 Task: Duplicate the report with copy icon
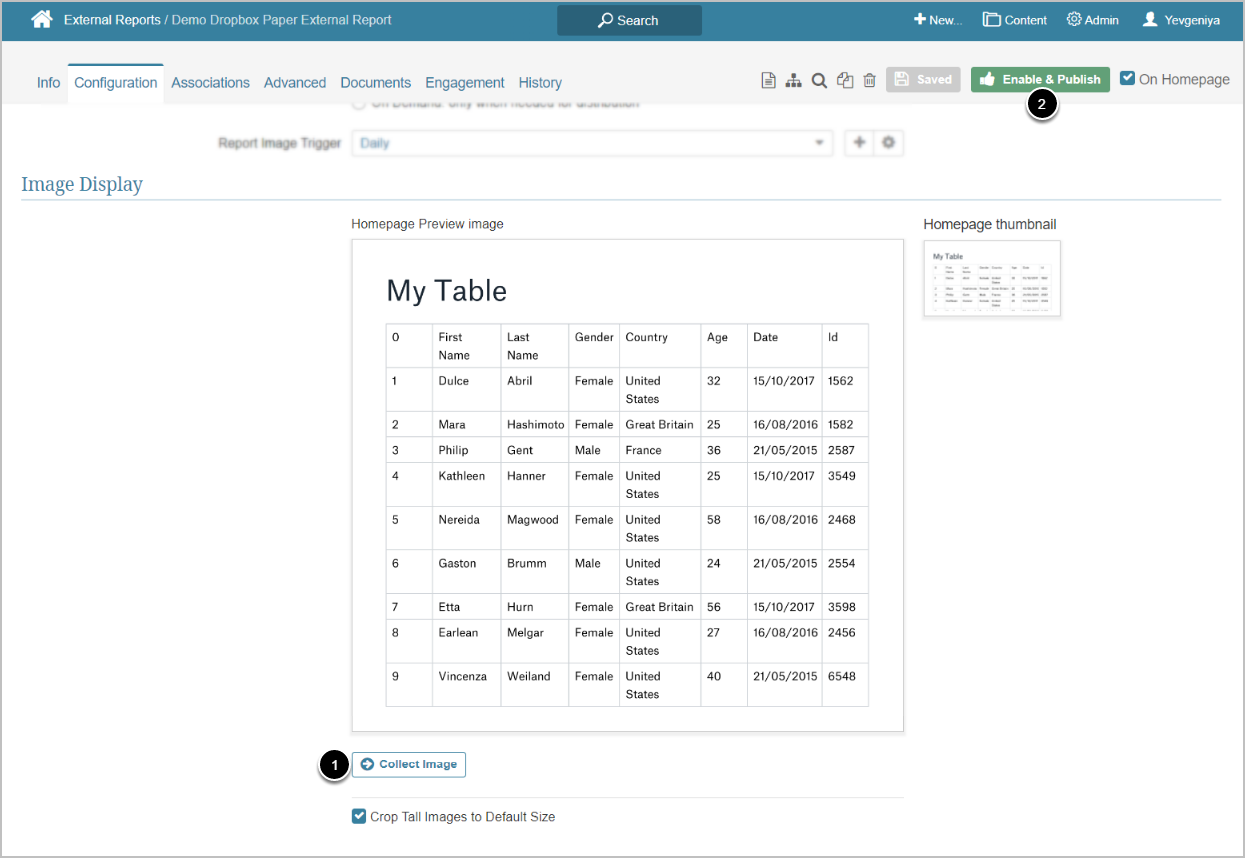(x=845, y=81)
